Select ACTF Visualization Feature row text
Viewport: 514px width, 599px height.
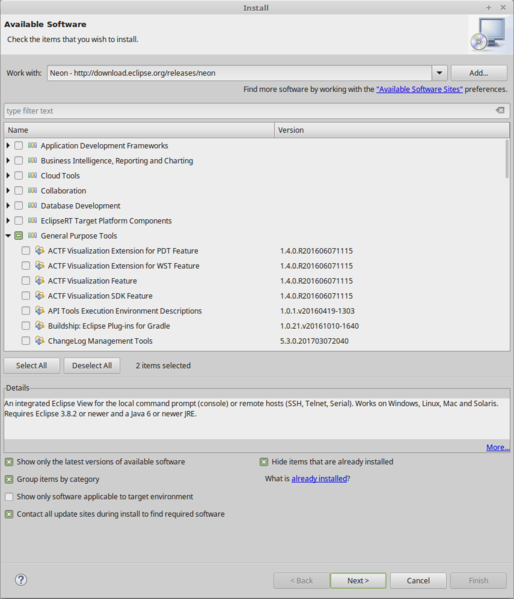click(x=92, y=280)
